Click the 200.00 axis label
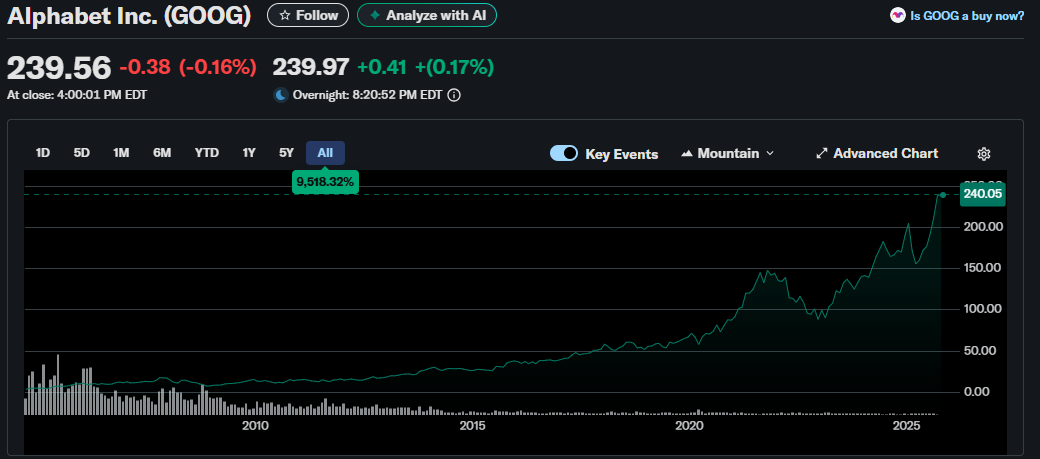 [x=983, y=227]
